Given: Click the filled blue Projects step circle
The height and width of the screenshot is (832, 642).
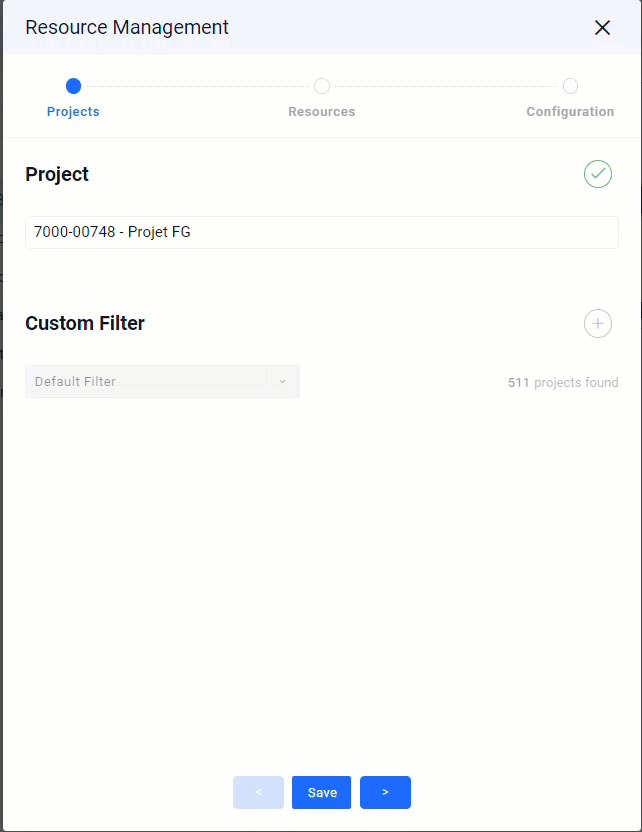Looking at the screenshot, I should coord(73,86).
